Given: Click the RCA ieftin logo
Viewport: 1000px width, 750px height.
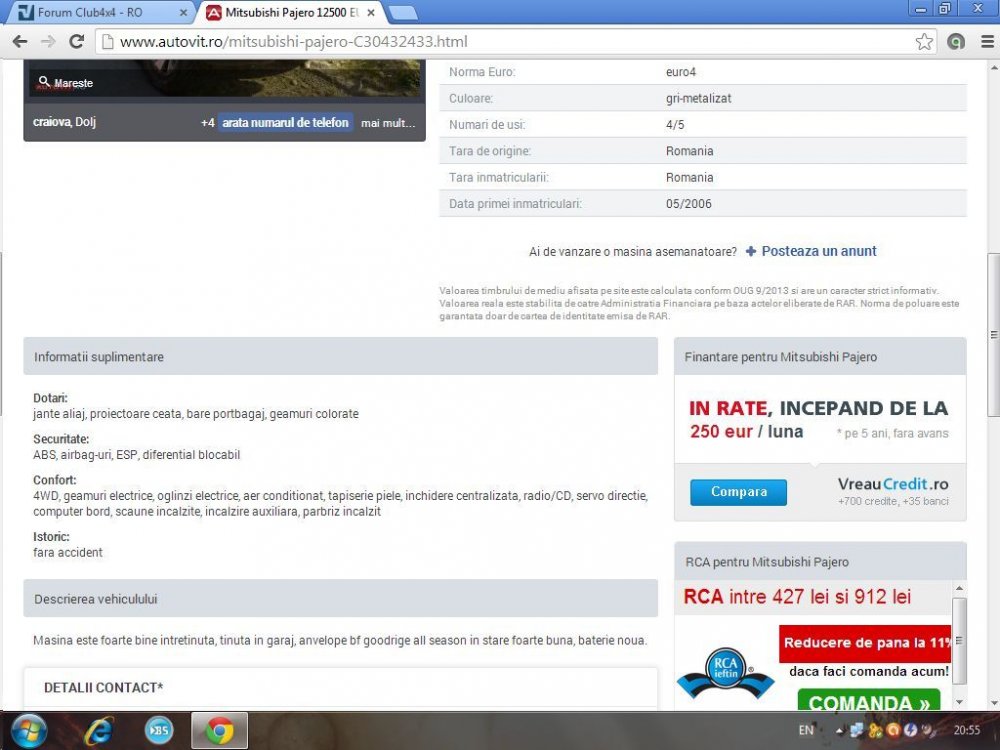Looking at the screenshot, I should 726,673.
